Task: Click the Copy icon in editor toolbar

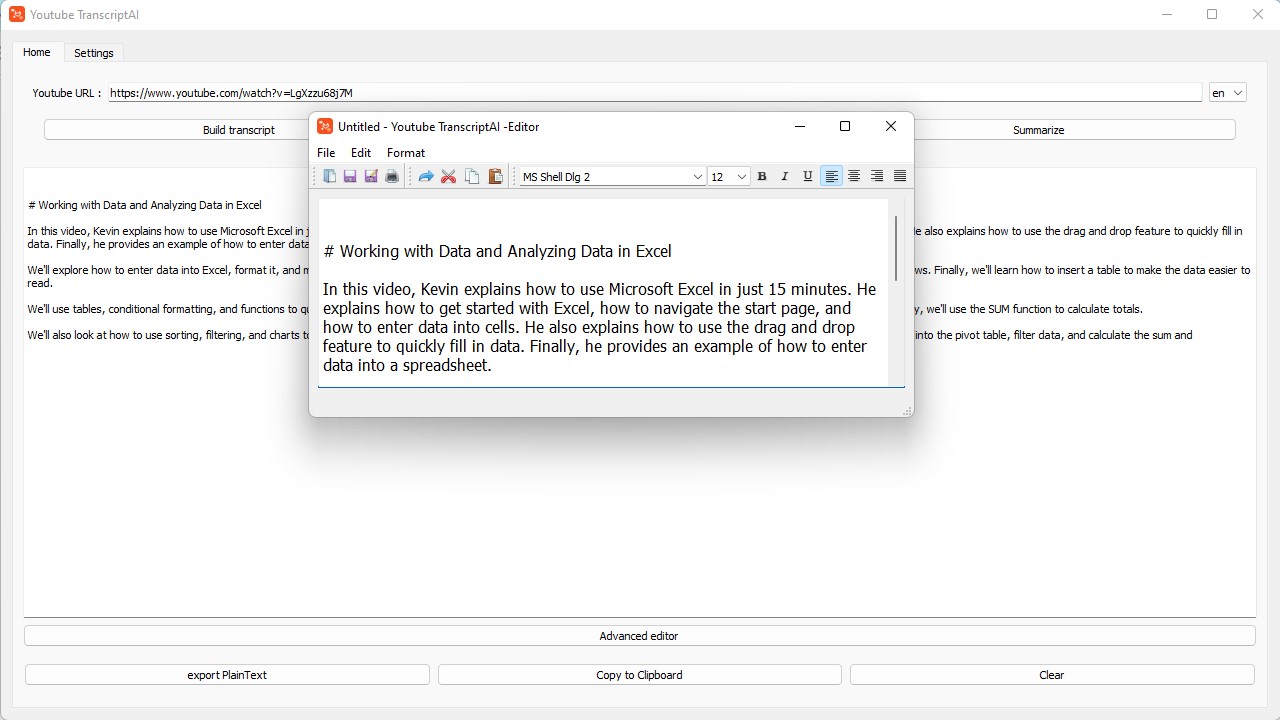Action: [472, 177]
